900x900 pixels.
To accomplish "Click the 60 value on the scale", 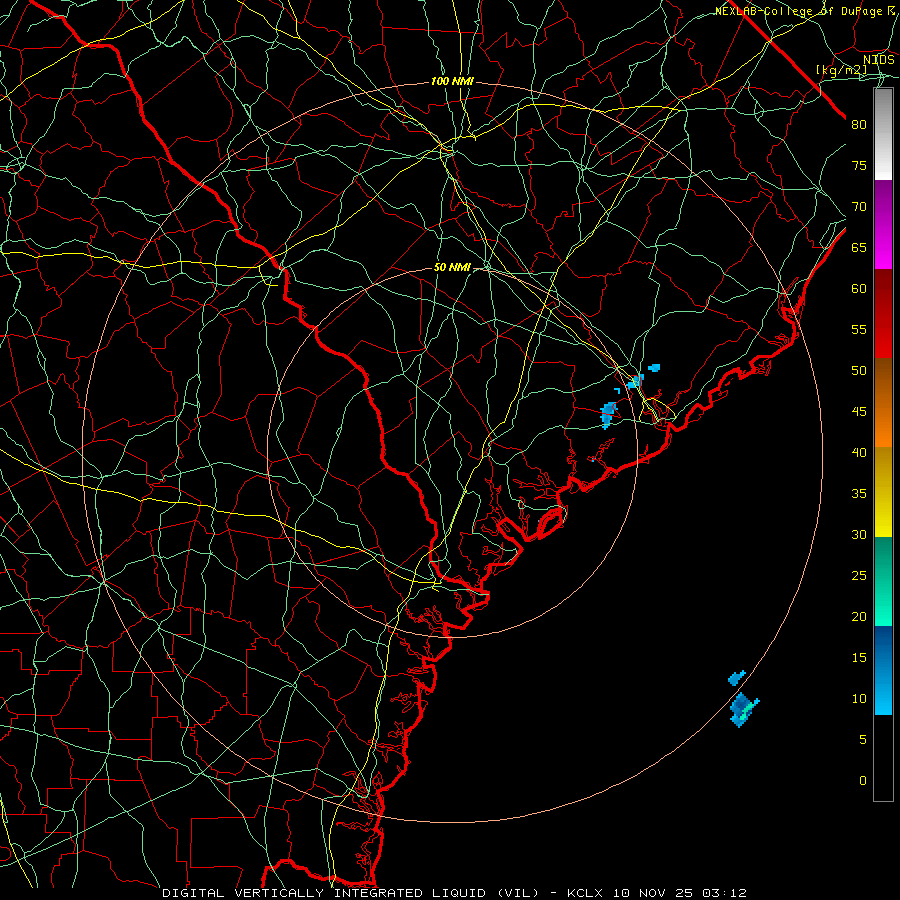I will coord(859,289).
